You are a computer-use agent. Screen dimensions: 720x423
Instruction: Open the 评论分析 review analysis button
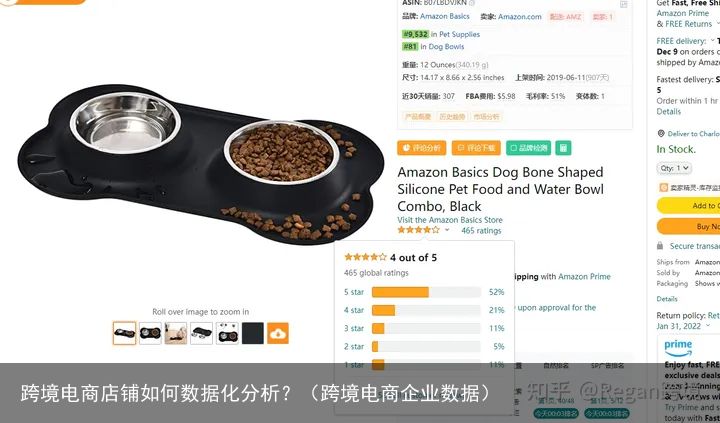[x=422, y=148]
